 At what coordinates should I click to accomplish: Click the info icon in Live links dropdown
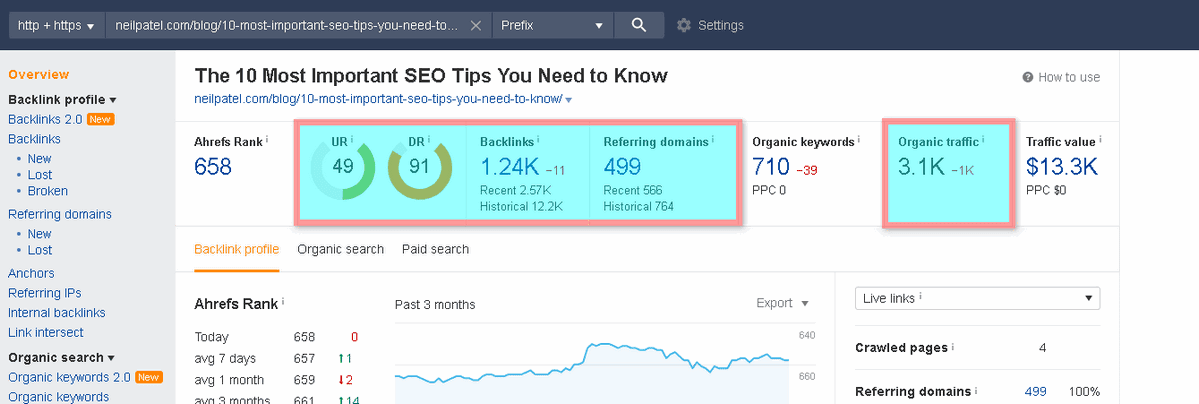tap(920, 298)
